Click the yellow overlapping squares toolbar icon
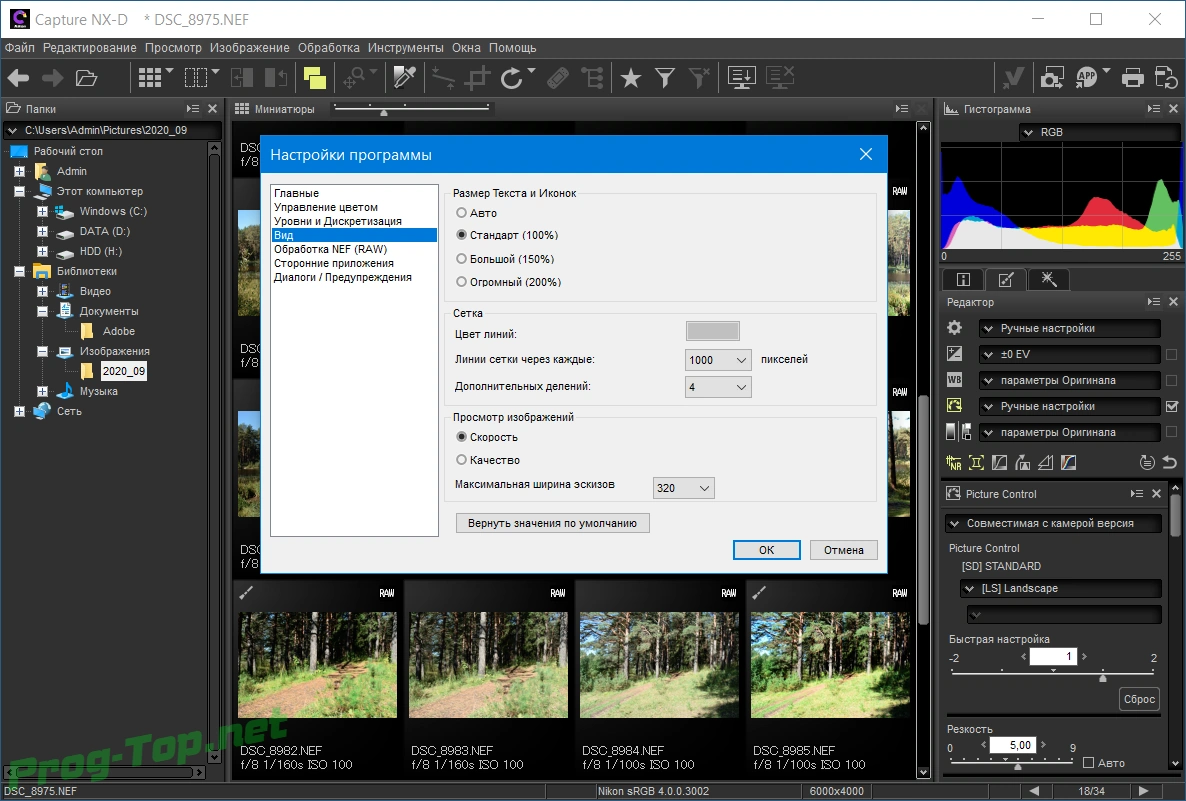This screenshot has width=1186, height=801. pyautogui.click(x=314, y=78)
